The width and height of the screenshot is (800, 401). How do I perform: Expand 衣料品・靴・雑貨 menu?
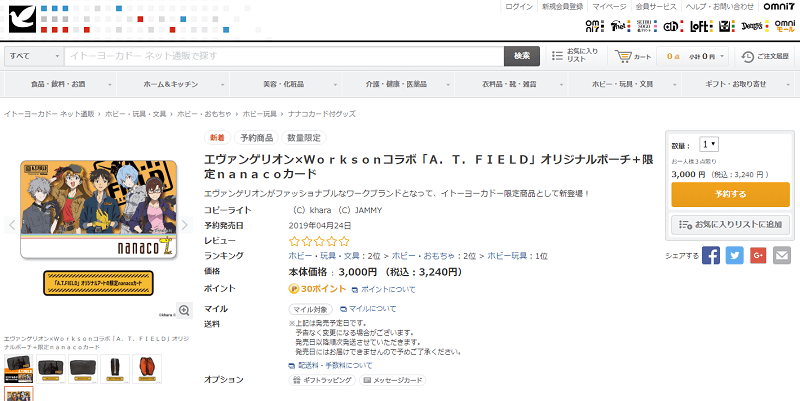coord(511,84)
